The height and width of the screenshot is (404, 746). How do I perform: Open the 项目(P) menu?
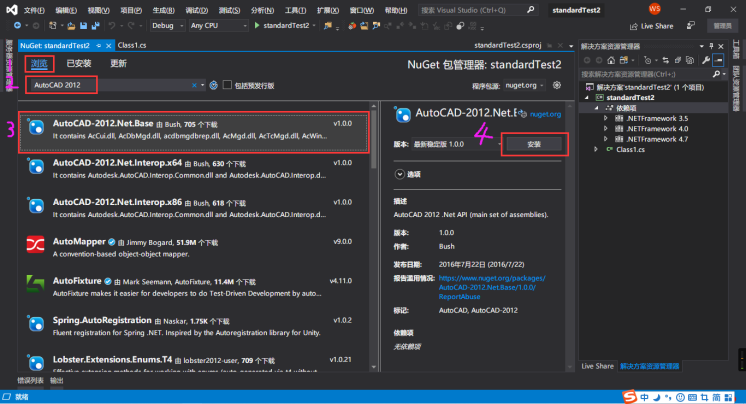click(131, 10)
